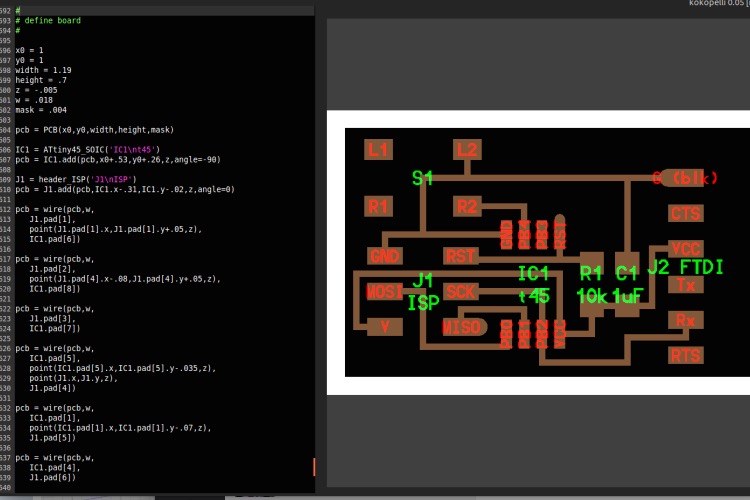The image size is (750, 500).
Task: Click the orange marker at editor's right edge
Action: [314, 467]
